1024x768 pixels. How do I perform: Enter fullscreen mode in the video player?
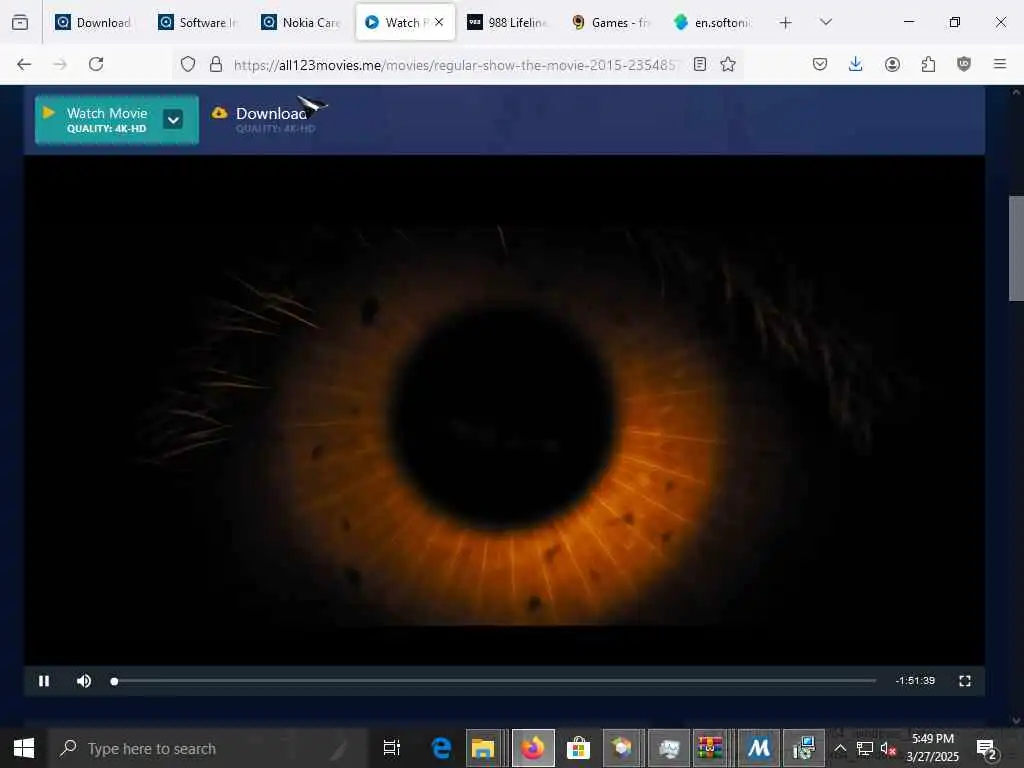pyautogui.click(x=965, y=681)
